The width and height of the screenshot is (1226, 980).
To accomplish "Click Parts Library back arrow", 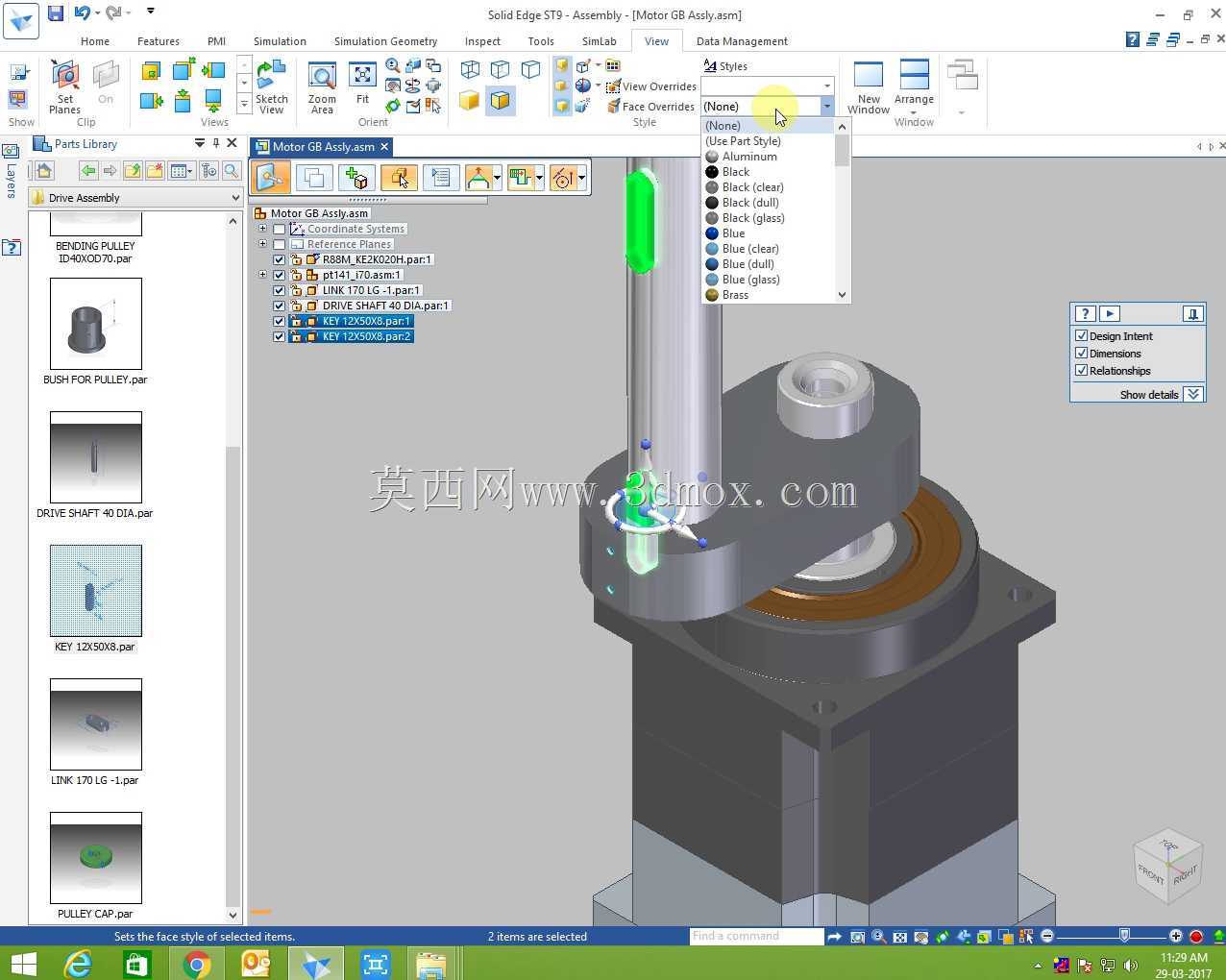I will tap(88, 171).
